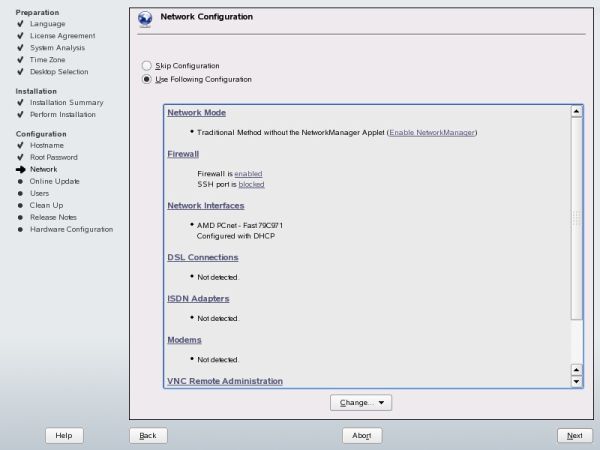Click the Network Configuration globe icon
This screenshot has width=600, height=450.
[145, 19]
